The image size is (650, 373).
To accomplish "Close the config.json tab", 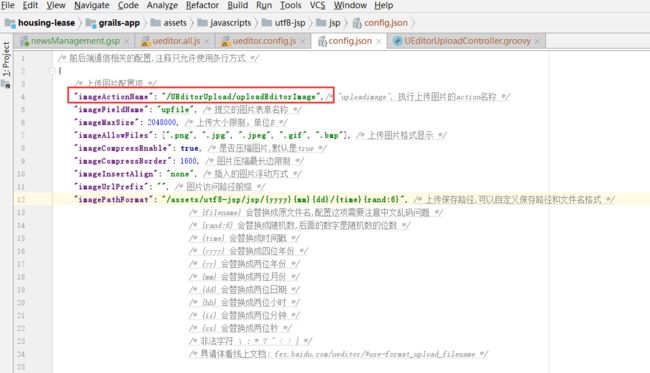I will pos(378,41).
